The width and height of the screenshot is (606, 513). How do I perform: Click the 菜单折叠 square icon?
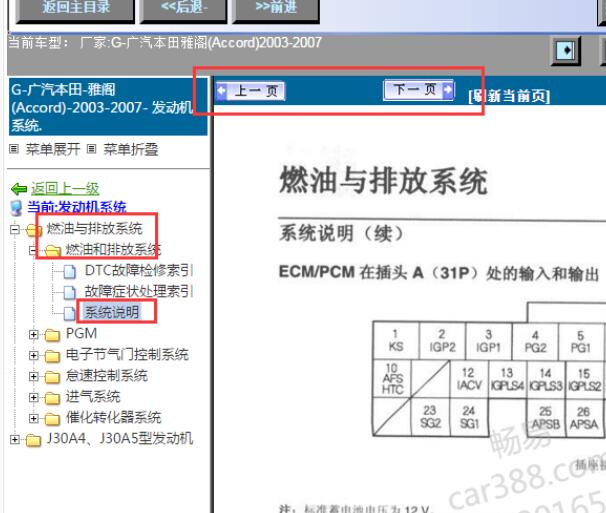coord(91,149)
